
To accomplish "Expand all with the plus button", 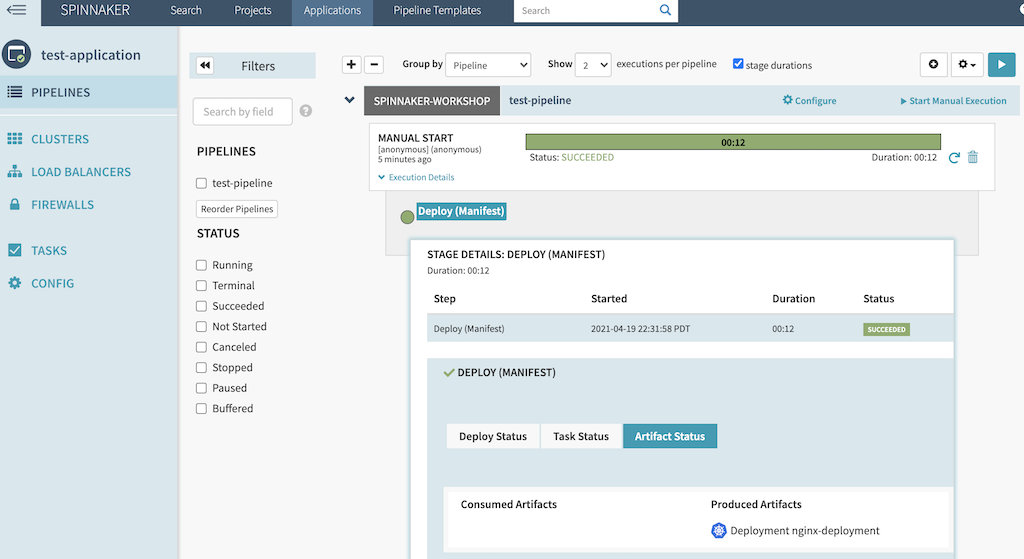I will (x=351, y=64).
